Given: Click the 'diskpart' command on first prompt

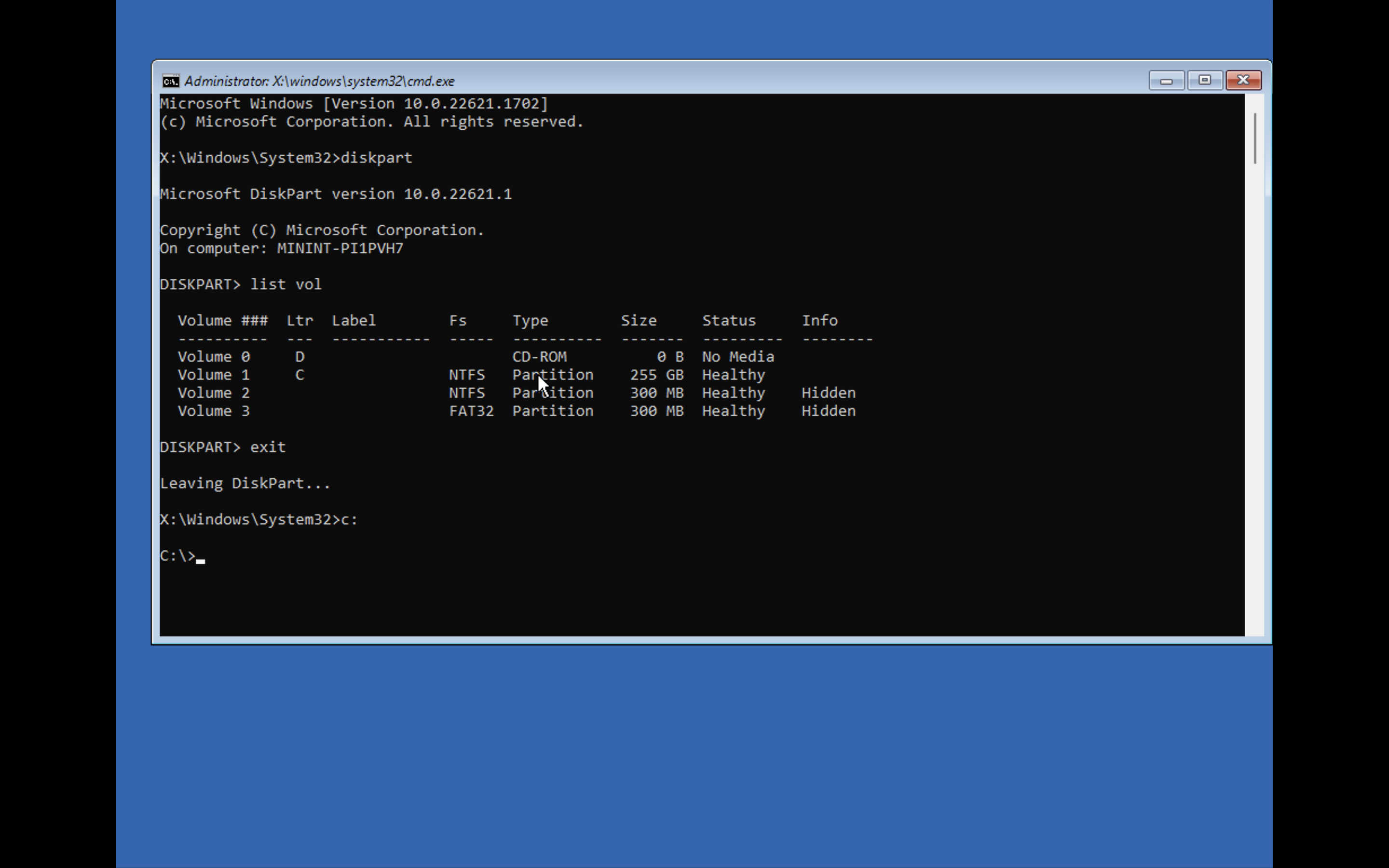Looking at the screenshot, I should click(x=376, y=158).
